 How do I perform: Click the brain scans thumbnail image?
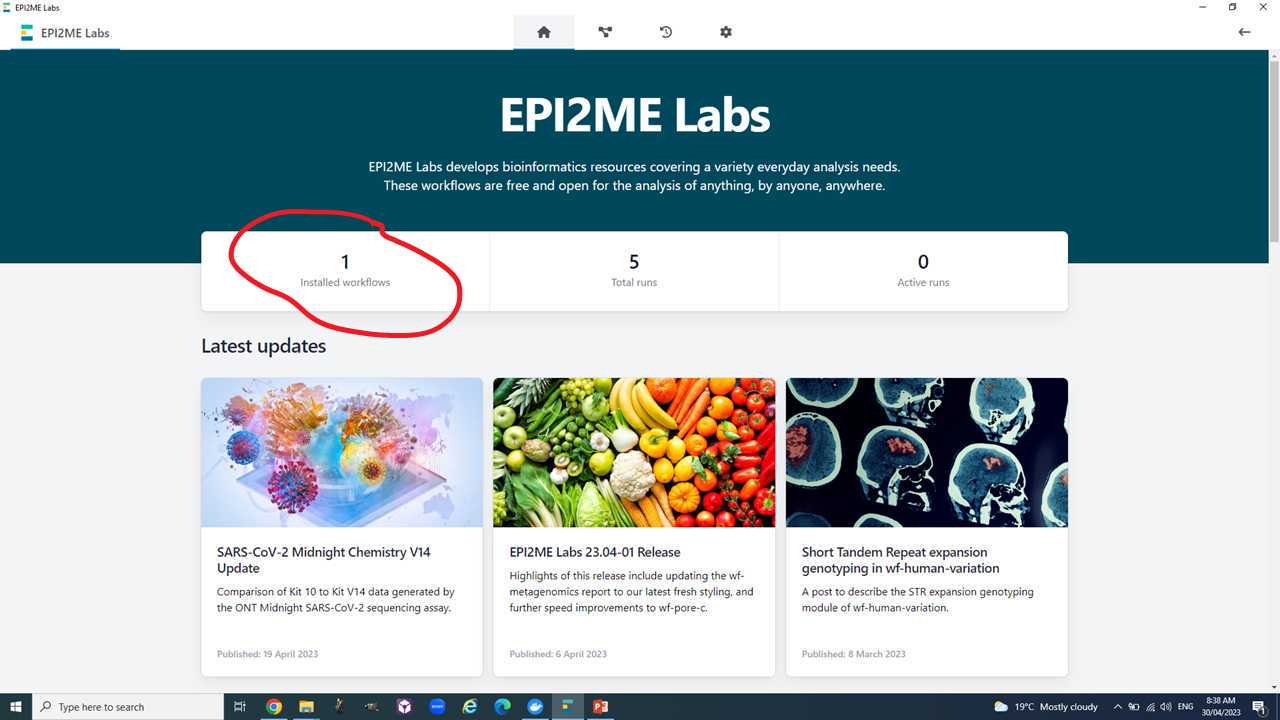coord(927,452)
